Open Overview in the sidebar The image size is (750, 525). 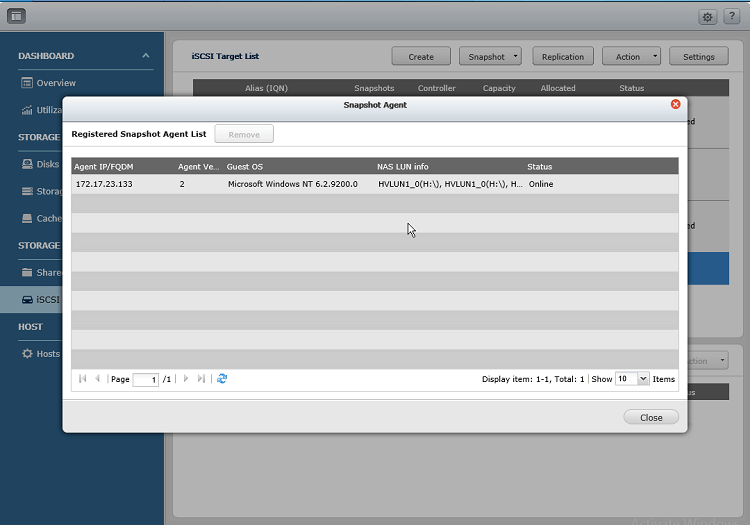tap(56, 83)
